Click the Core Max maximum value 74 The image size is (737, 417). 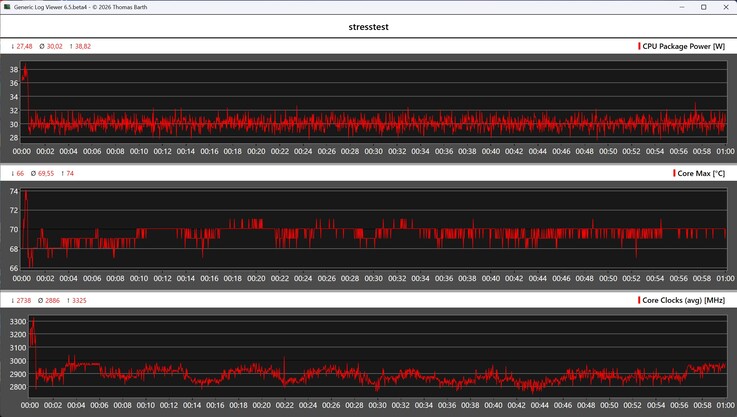[70, 173]
